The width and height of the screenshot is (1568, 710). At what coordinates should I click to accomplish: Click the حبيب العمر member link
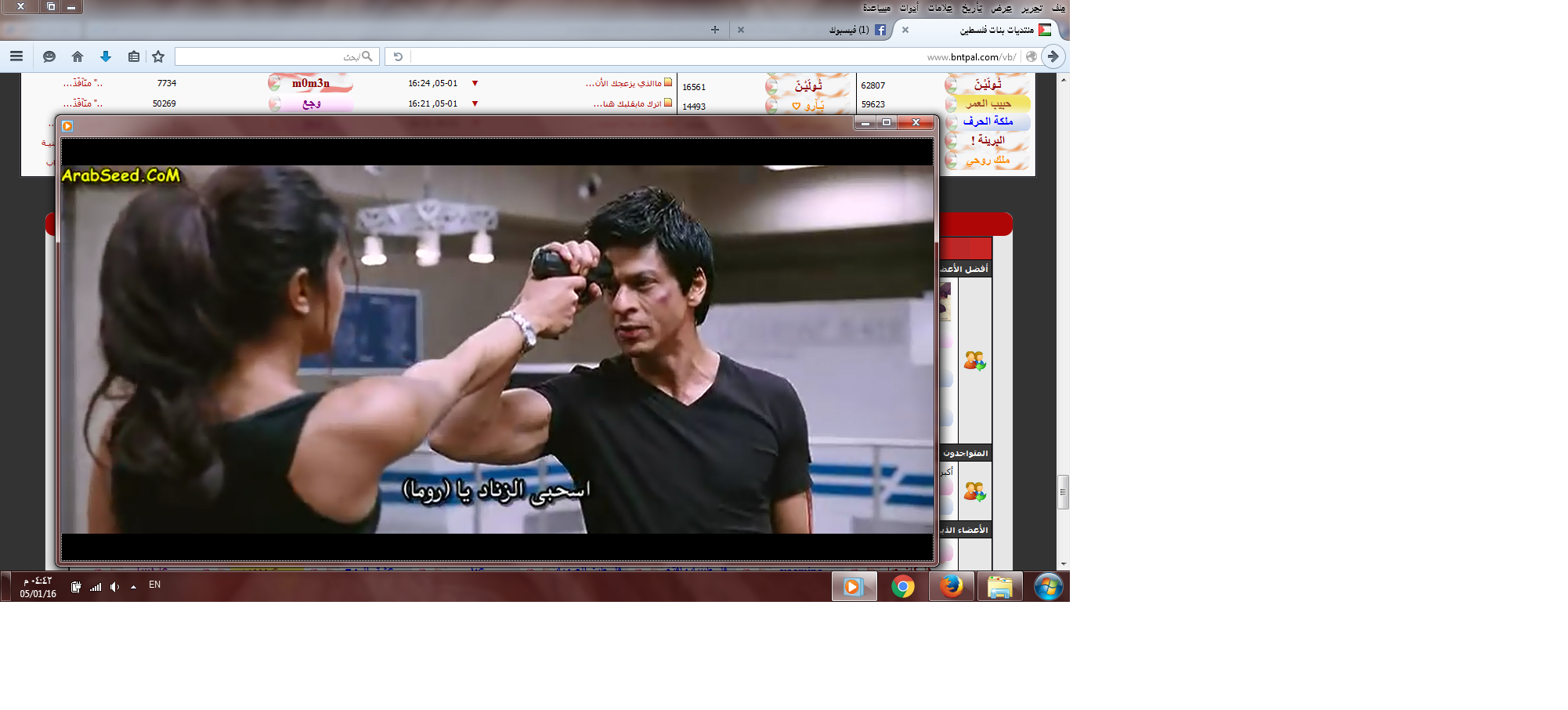pos(988,103)
